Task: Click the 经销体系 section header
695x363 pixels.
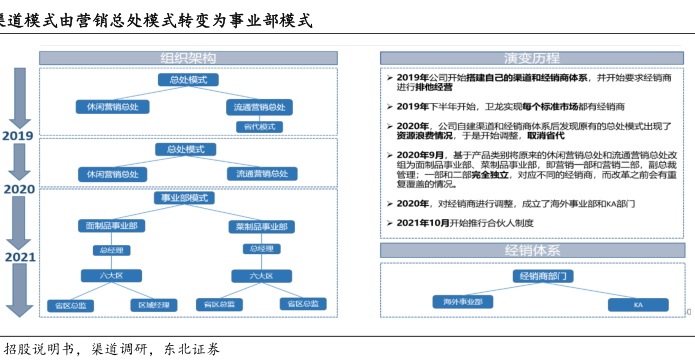Action: pos(532,250)
